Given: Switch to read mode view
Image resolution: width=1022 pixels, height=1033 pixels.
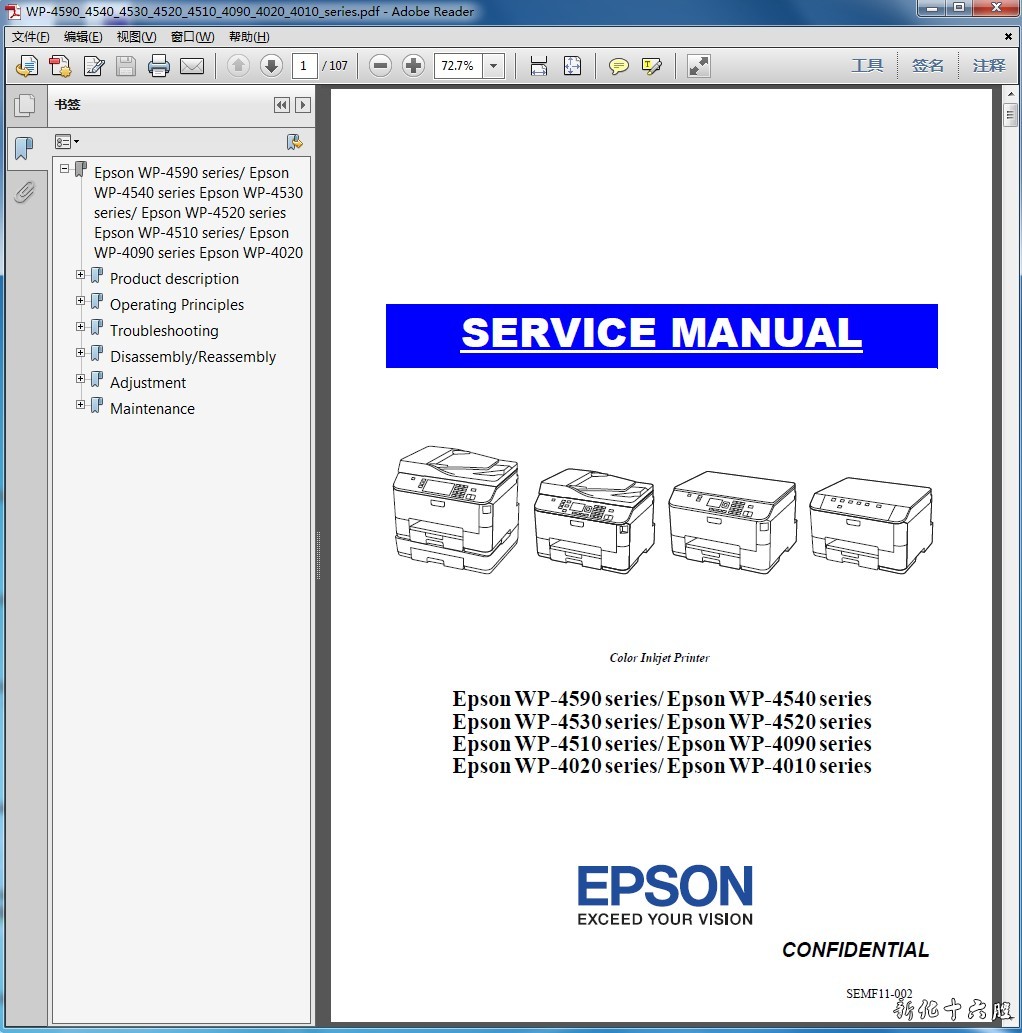Looking at the screenshot, I should (x=699, y=66).
